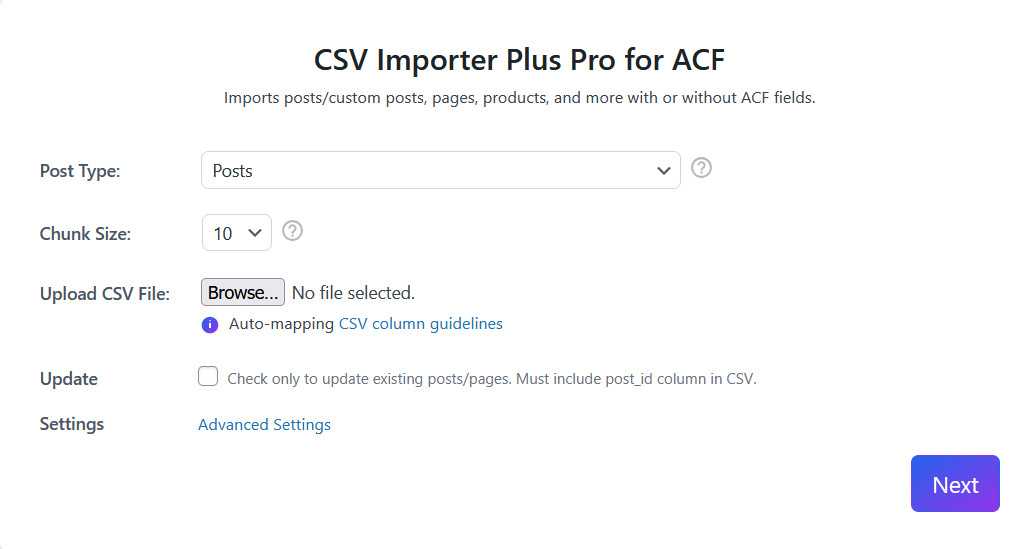Enable the update existing posts checkbox
Viewport: 1036px width, 549px height.
pos(208,376)
